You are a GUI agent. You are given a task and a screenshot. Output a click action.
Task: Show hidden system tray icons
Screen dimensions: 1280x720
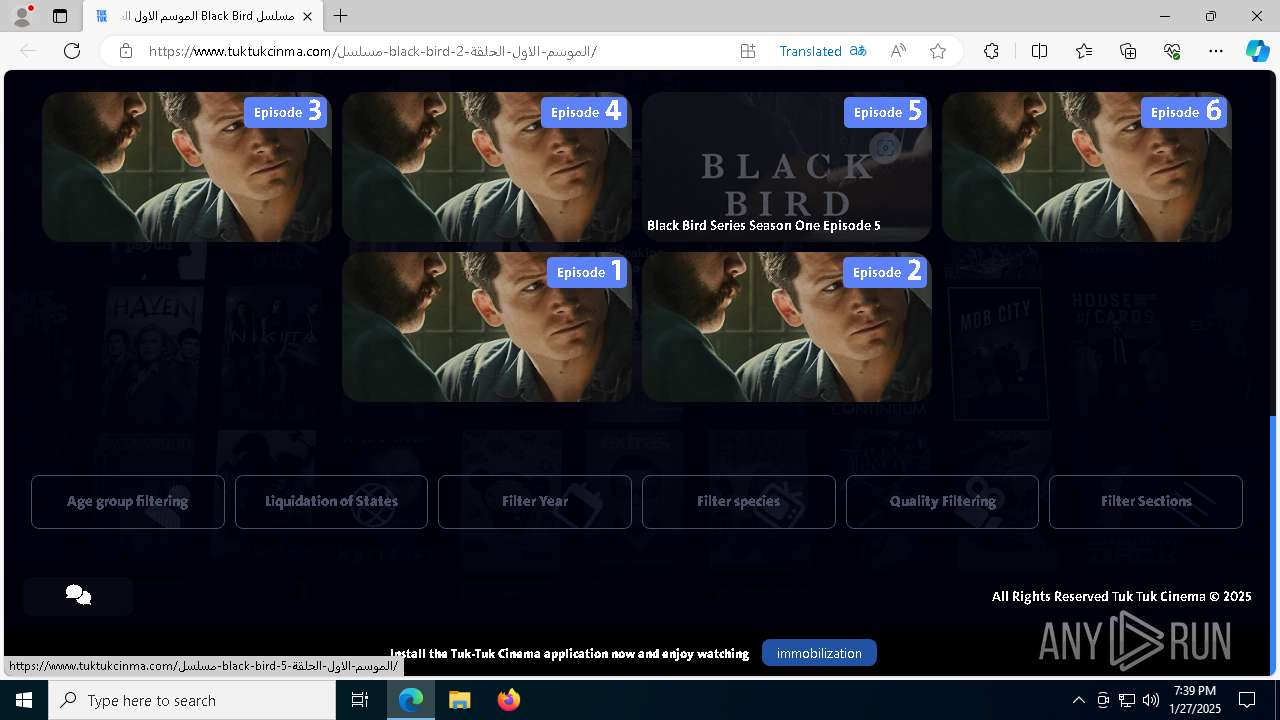pyautogui.click(x=1078, y=700)
